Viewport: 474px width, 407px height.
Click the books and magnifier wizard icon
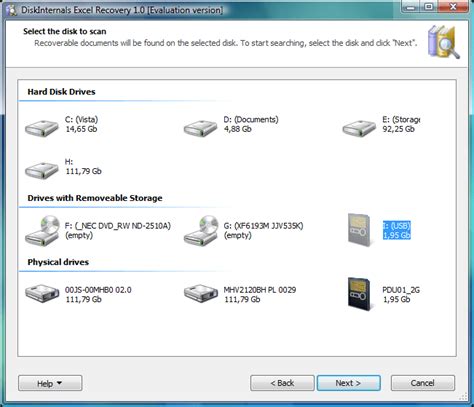[x=443, y=41]
